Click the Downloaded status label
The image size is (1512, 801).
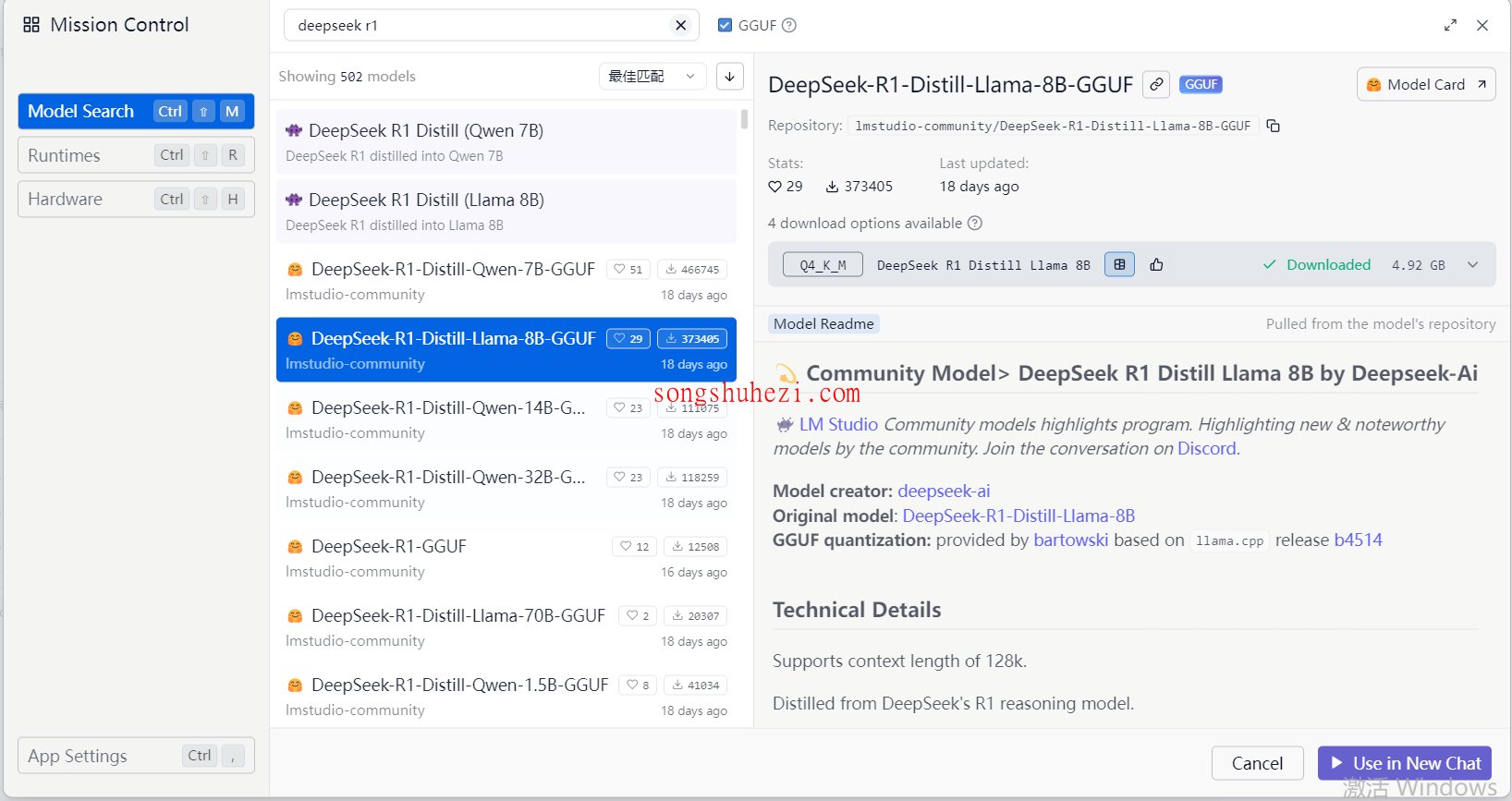1318,265
